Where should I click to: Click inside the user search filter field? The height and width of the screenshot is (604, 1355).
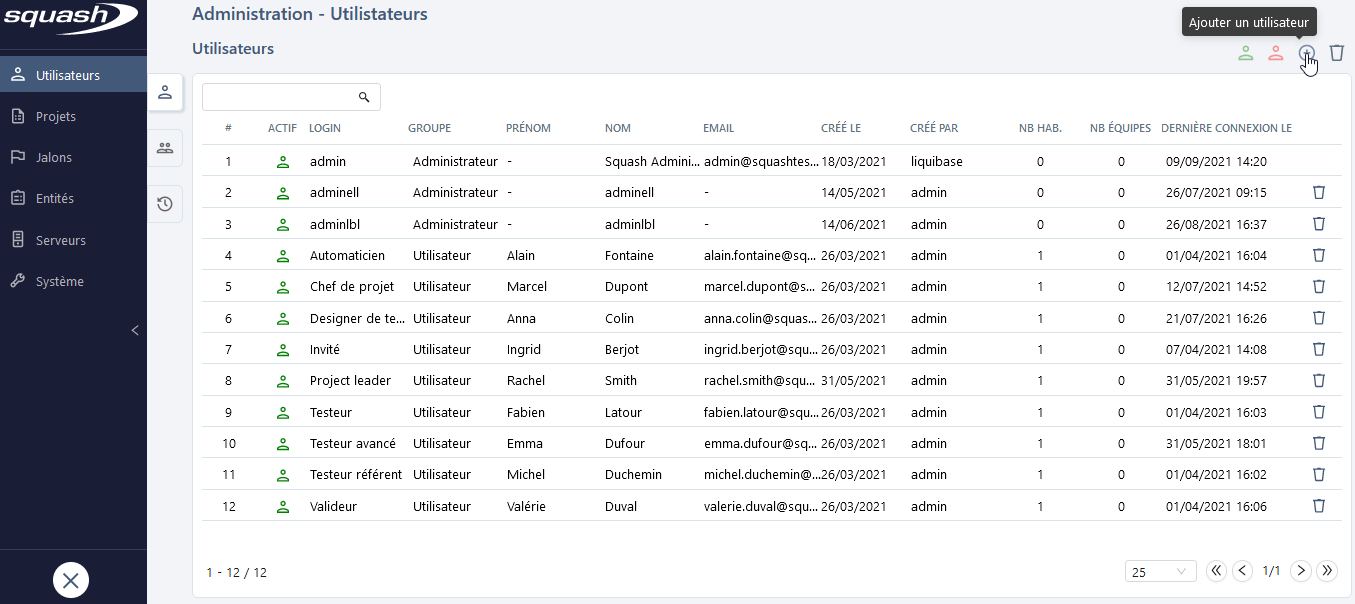tap(280, 96)
